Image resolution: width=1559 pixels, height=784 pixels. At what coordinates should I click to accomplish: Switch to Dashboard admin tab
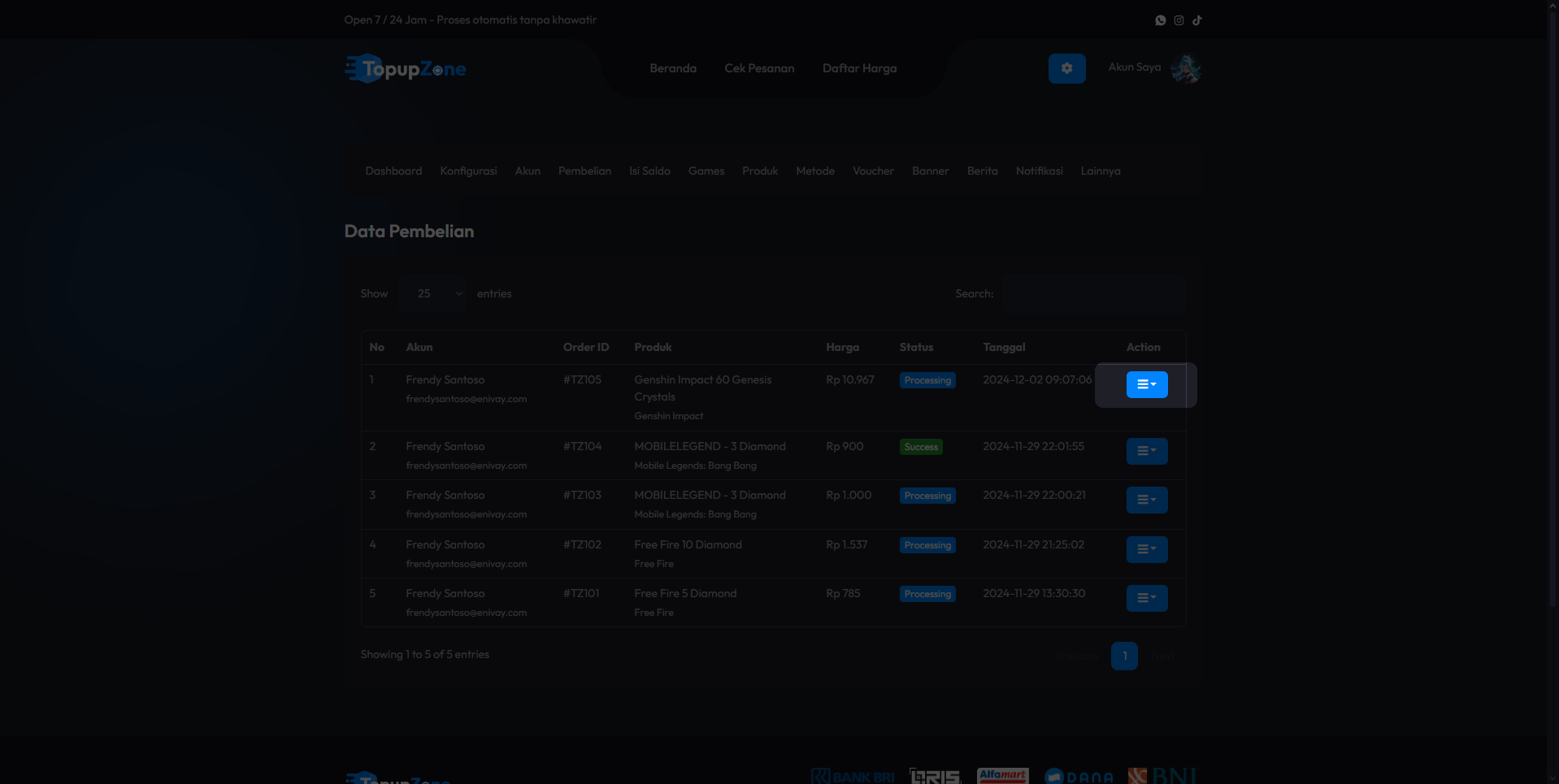pos(393,171)
